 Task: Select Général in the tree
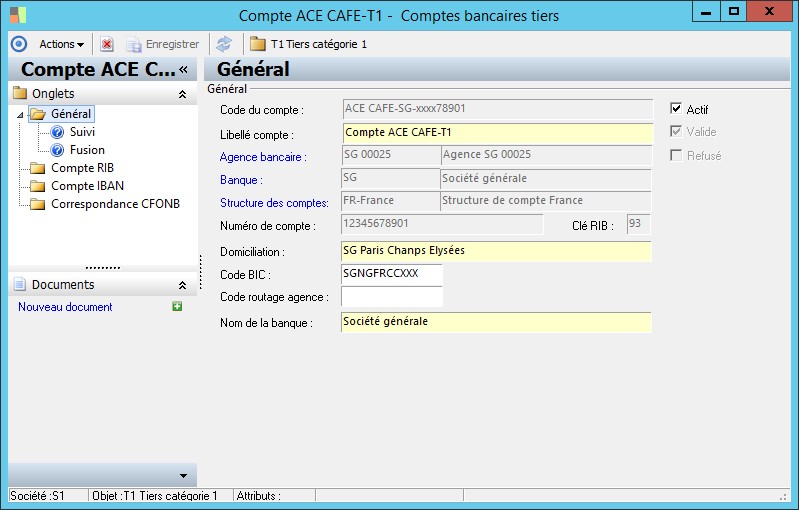71,114
